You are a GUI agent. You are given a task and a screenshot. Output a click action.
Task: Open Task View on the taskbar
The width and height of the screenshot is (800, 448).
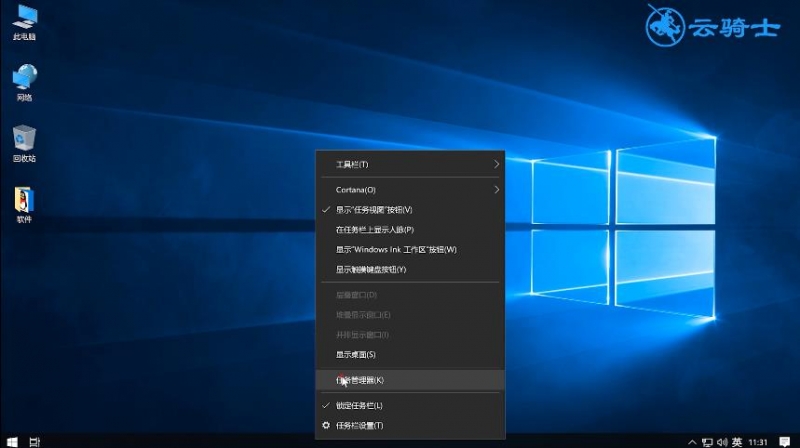(x=34, y=442)
